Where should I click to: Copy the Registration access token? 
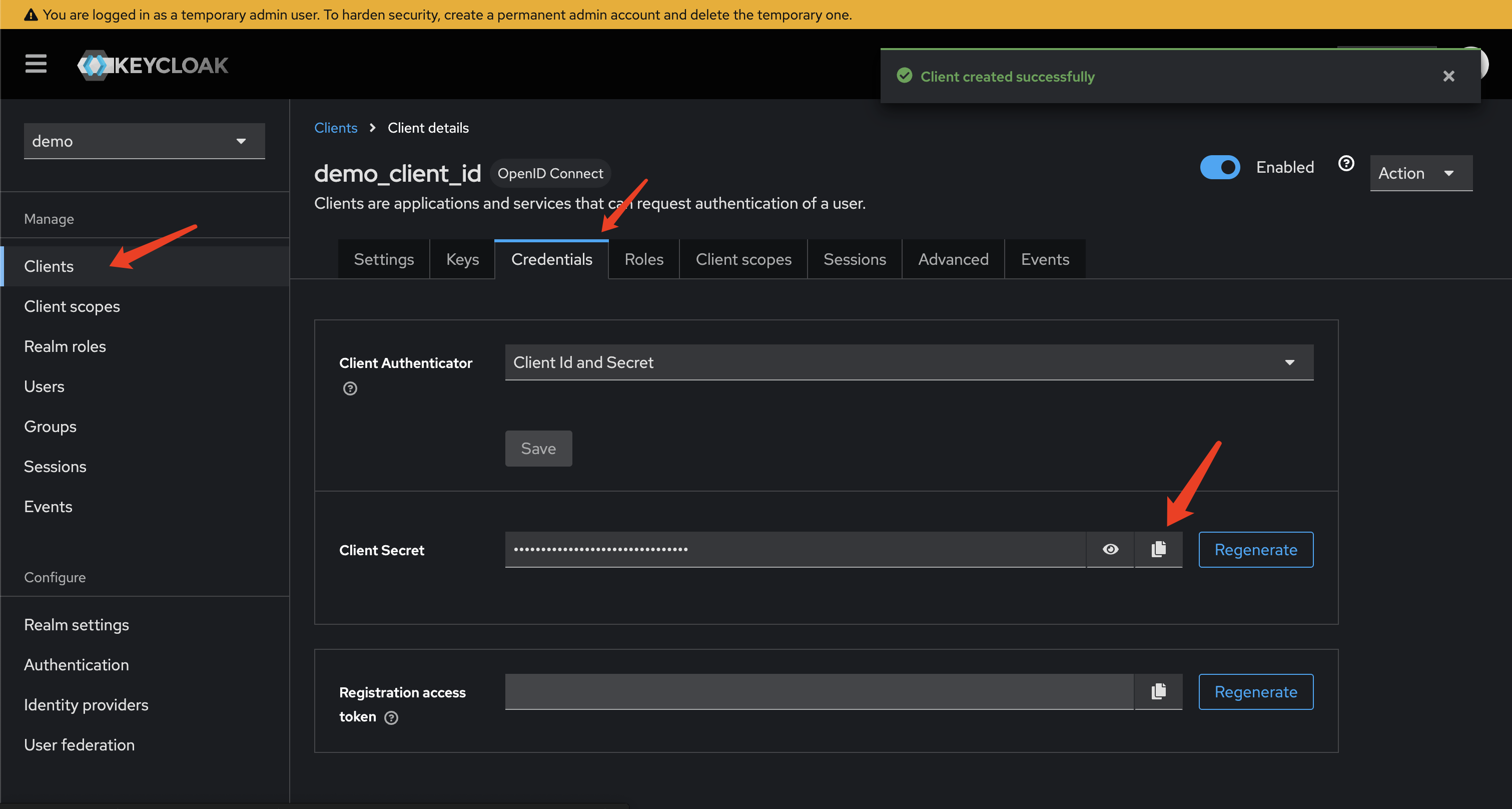click(x=1159, y=691)
